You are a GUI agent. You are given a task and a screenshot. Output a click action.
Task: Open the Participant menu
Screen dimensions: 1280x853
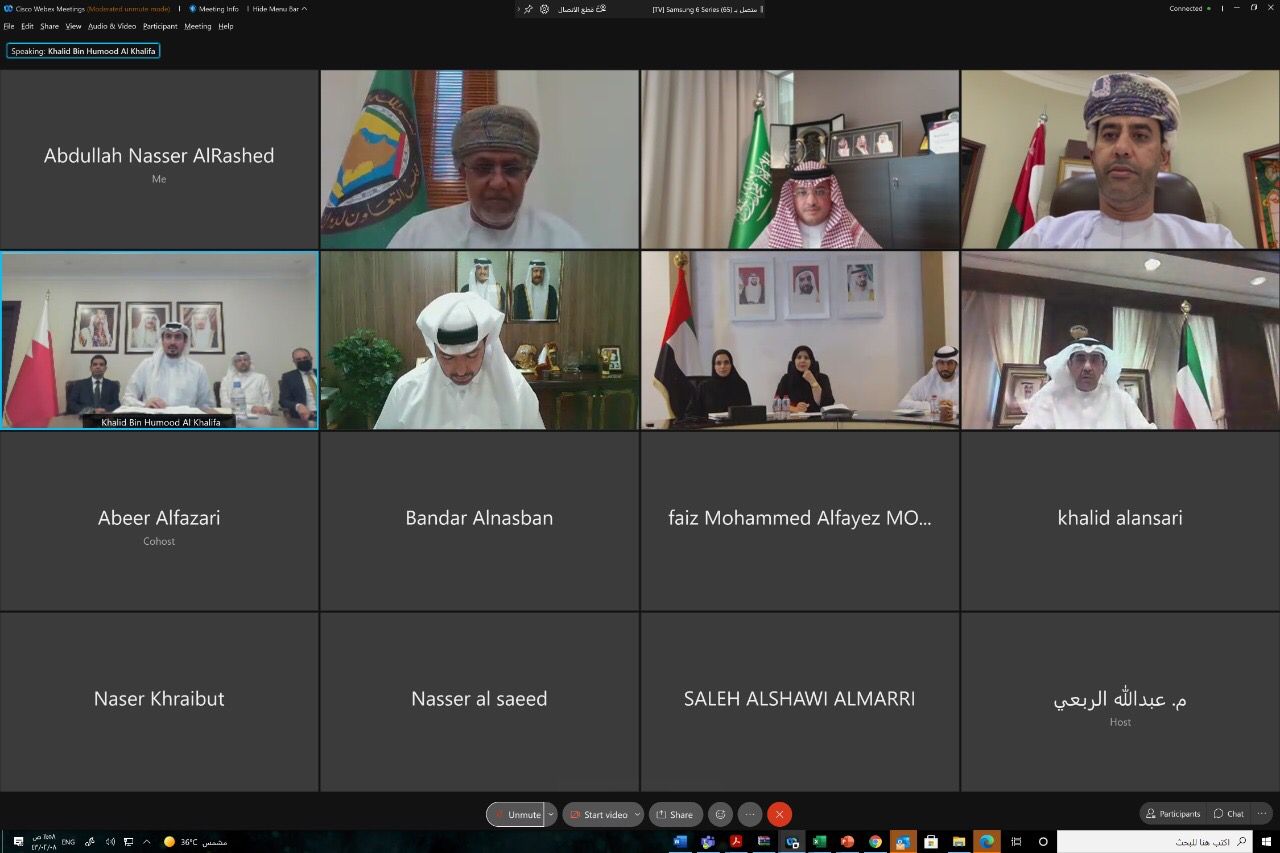click(x=160, y=26)
